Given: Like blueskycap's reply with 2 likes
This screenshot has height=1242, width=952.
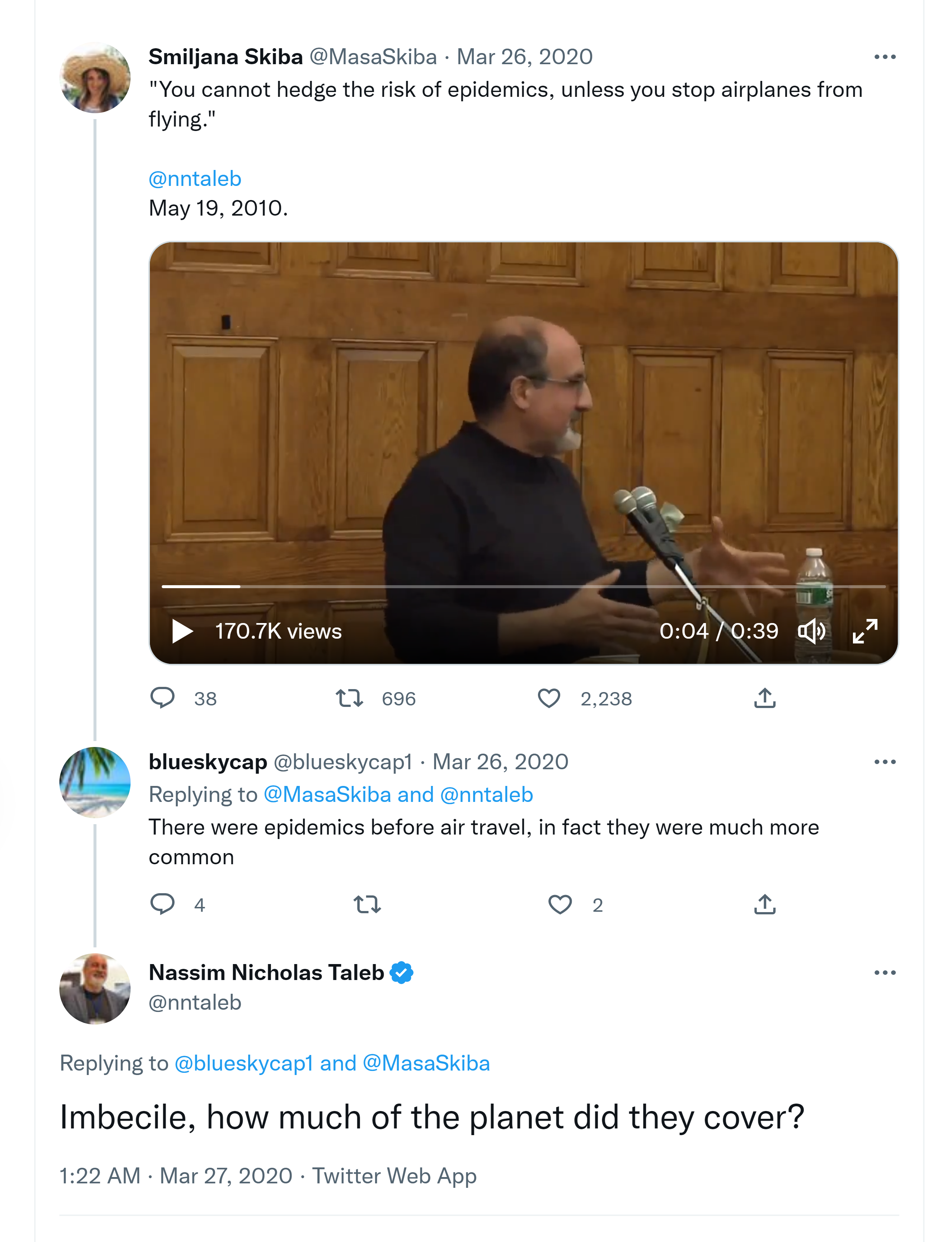Looking at the screenshot, I should pyautogui.click(x=560, y=904).
